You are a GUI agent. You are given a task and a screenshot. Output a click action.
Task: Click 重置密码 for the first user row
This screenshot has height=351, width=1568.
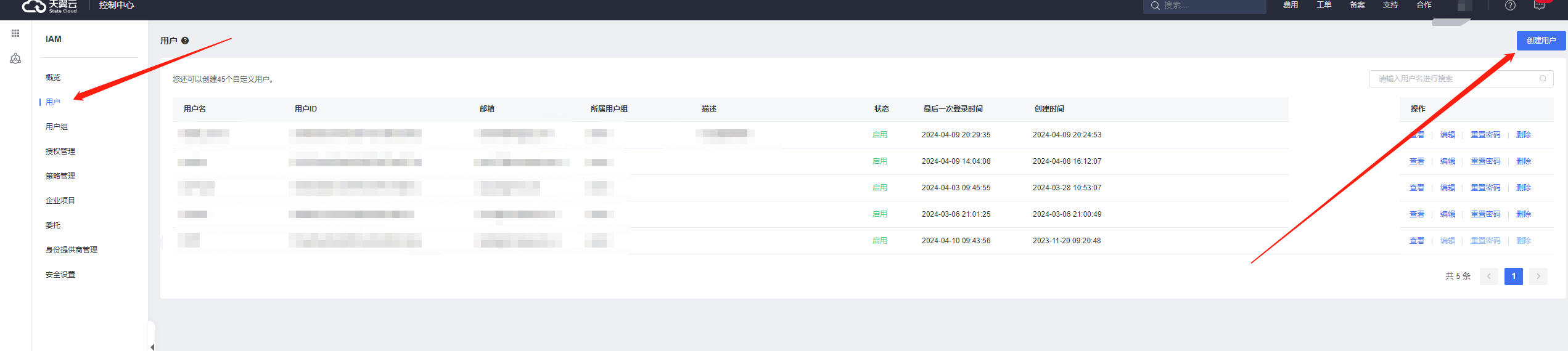pyautogui.click(x=1485, y=135)
